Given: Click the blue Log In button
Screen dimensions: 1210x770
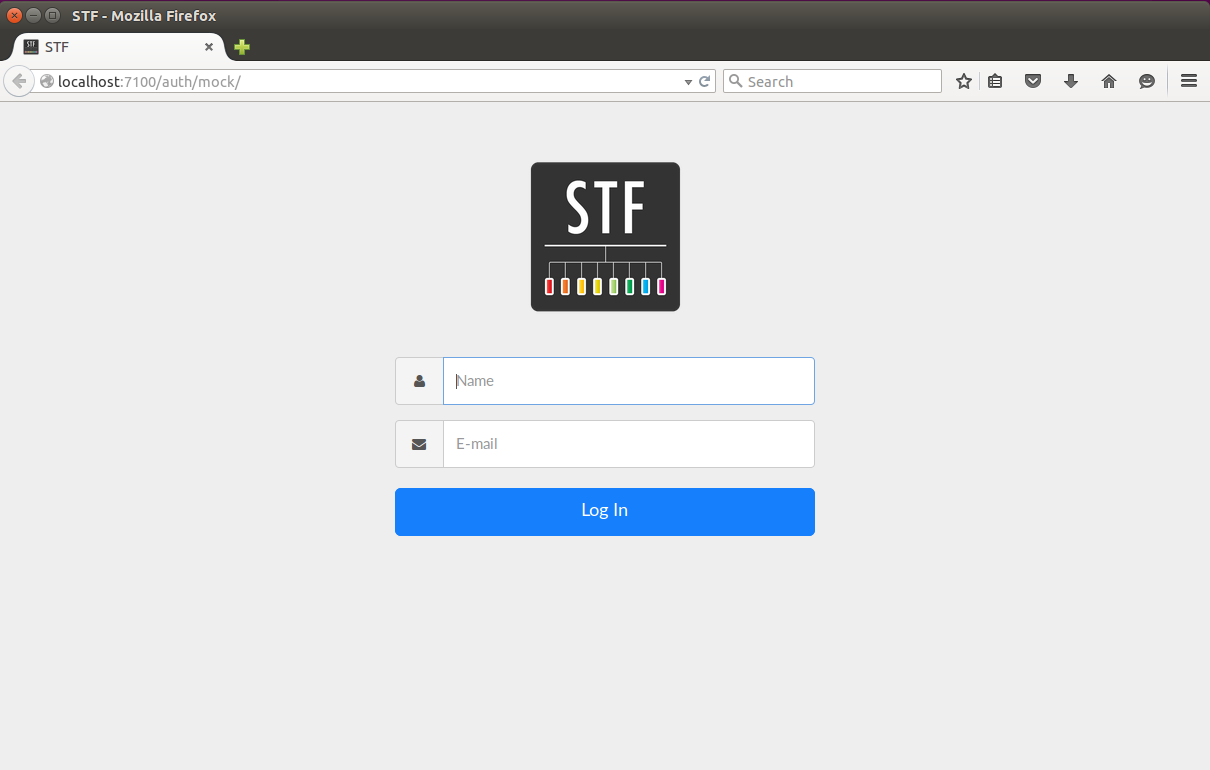Looking at the screenshot, I should [605, 512].
